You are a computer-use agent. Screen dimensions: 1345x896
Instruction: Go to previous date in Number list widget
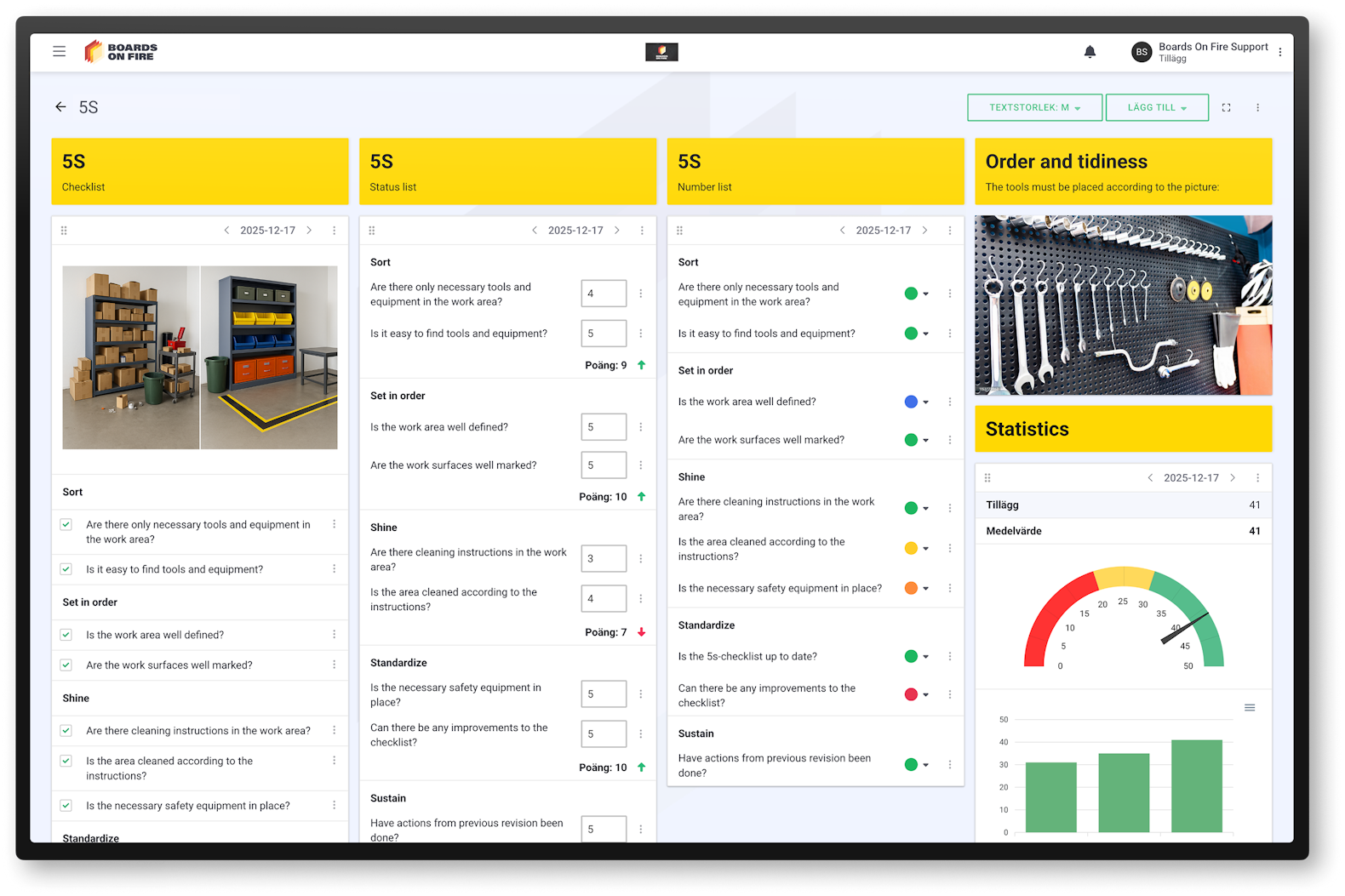(843, 231)
